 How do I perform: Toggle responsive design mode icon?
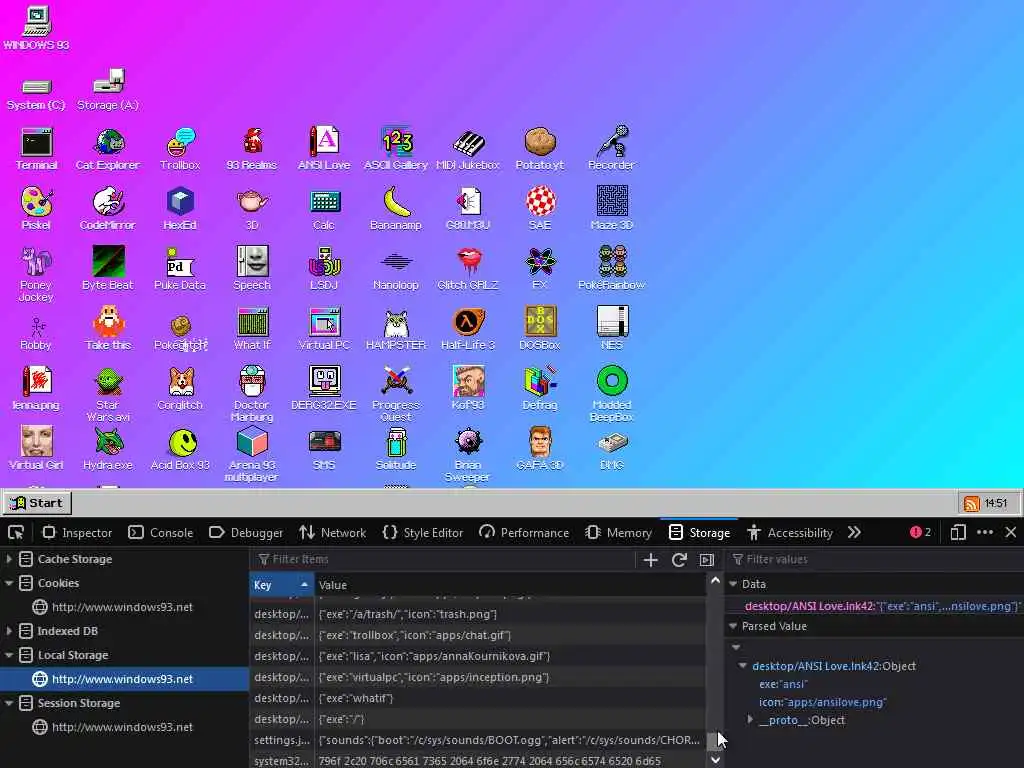click(x=958, y=533)
